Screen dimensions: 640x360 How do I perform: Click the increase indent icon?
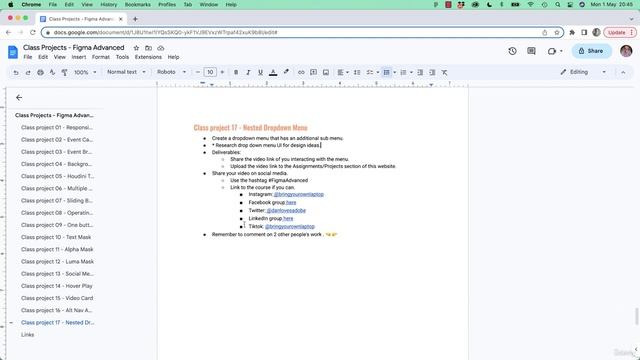click(432, 72)
